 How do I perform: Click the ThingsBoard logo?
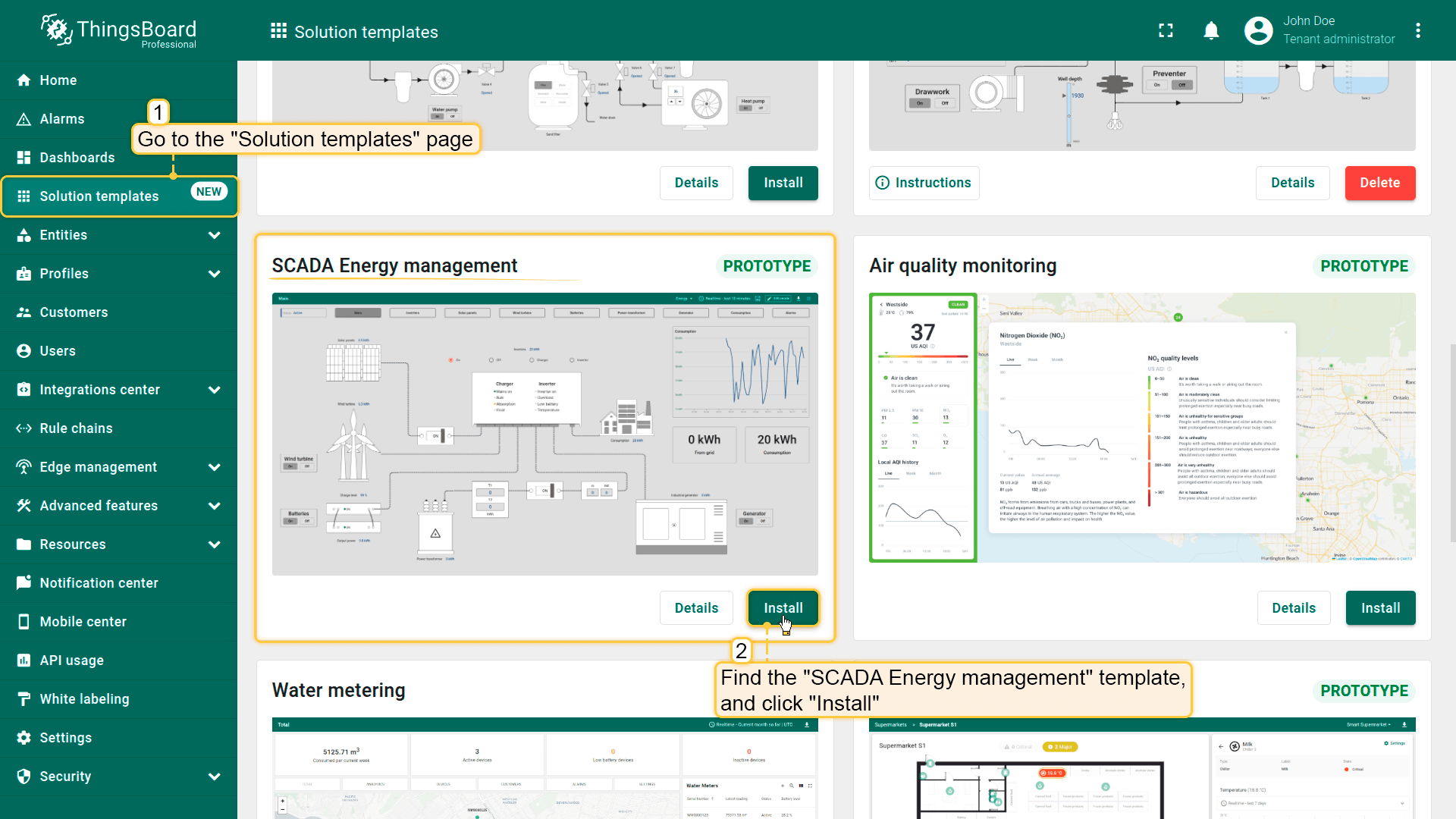coord(118,30)
